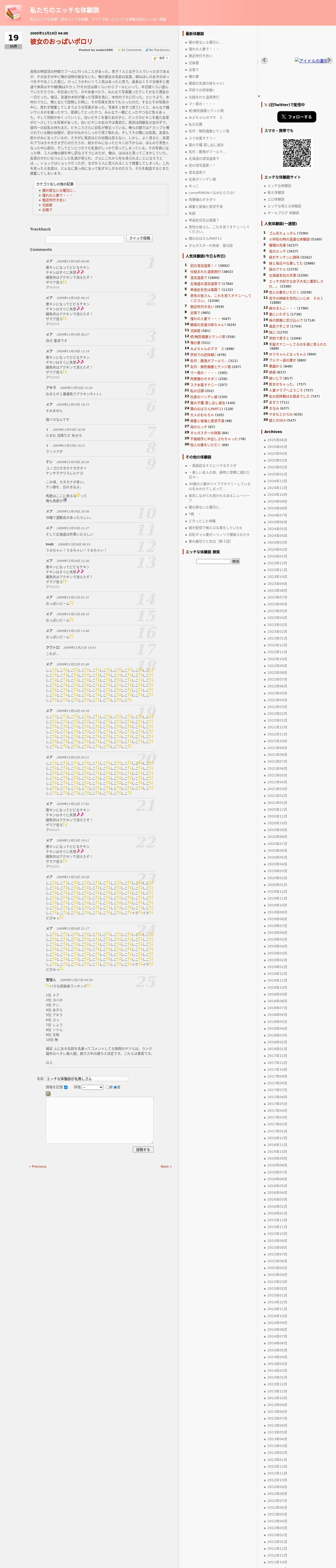Click the アイドルの裏側 banner image link

(312, 61)
